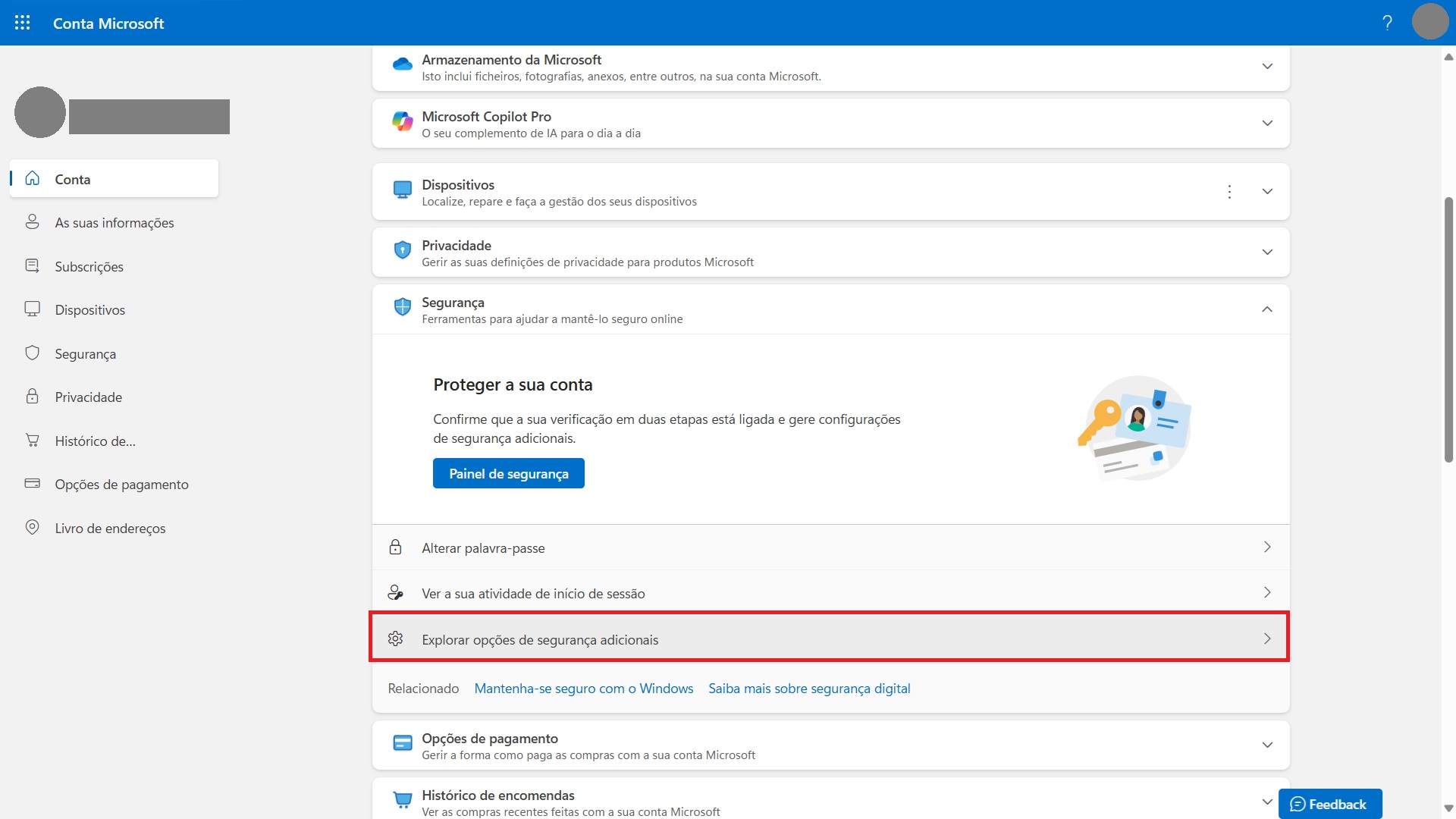Viewport: 1456px width, 819px height.
Task: Open Opções de pagamento in the sidebar
Action: (x=114, y=484)
